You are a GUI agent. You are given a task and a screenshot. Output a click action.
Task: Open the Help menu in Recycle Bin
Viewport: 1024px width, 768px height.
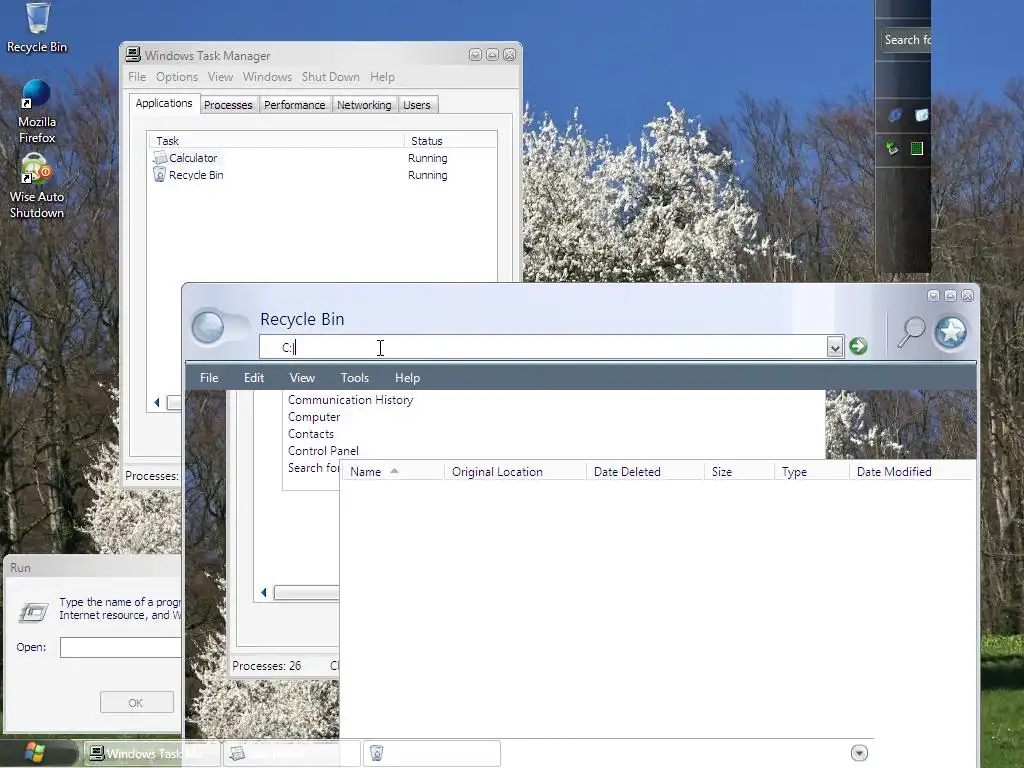(x=407, y=377)
